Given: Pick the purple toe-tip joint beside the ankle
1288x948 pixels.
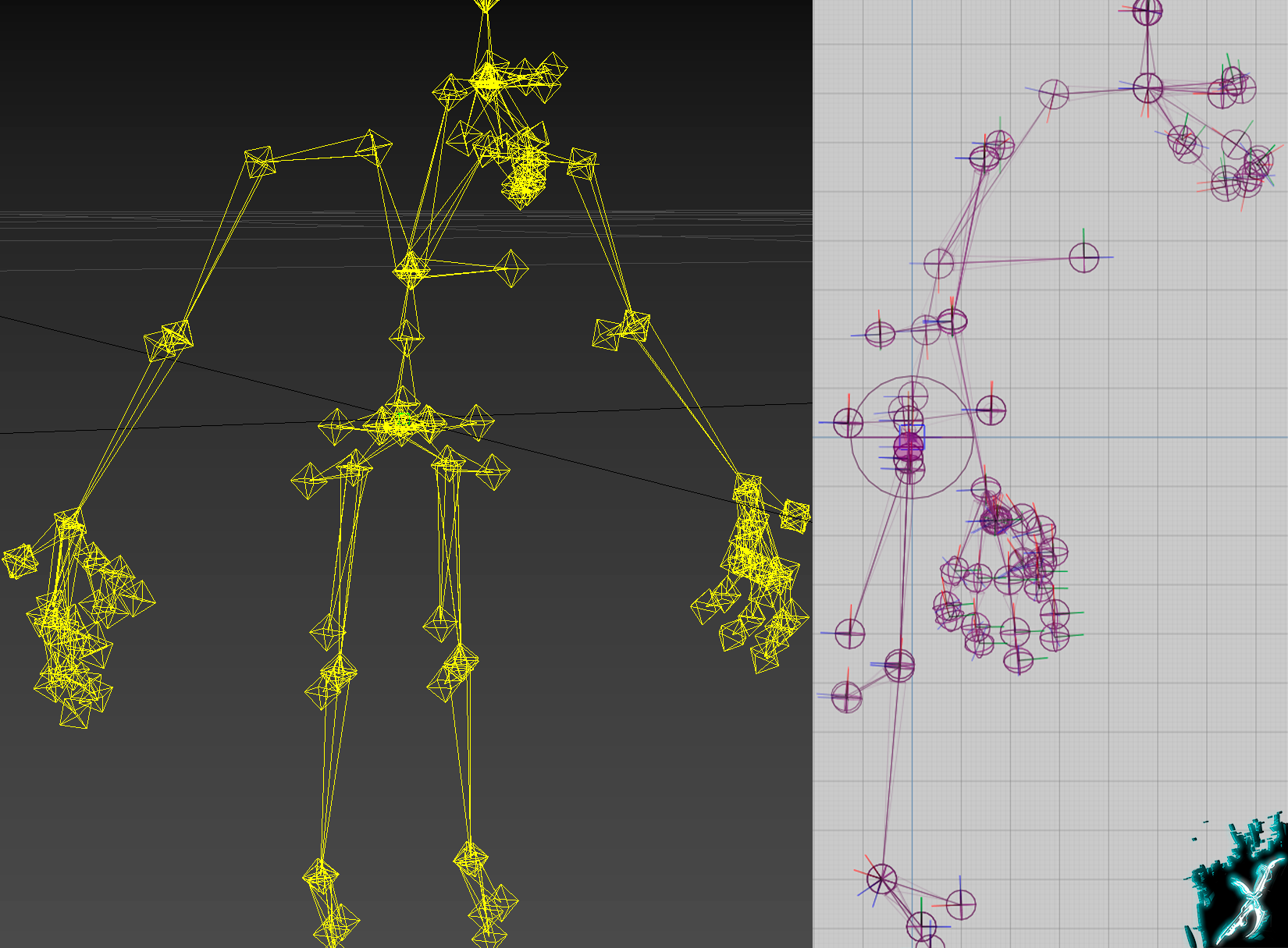Looking at the screenshot, I should pos(961,905).
